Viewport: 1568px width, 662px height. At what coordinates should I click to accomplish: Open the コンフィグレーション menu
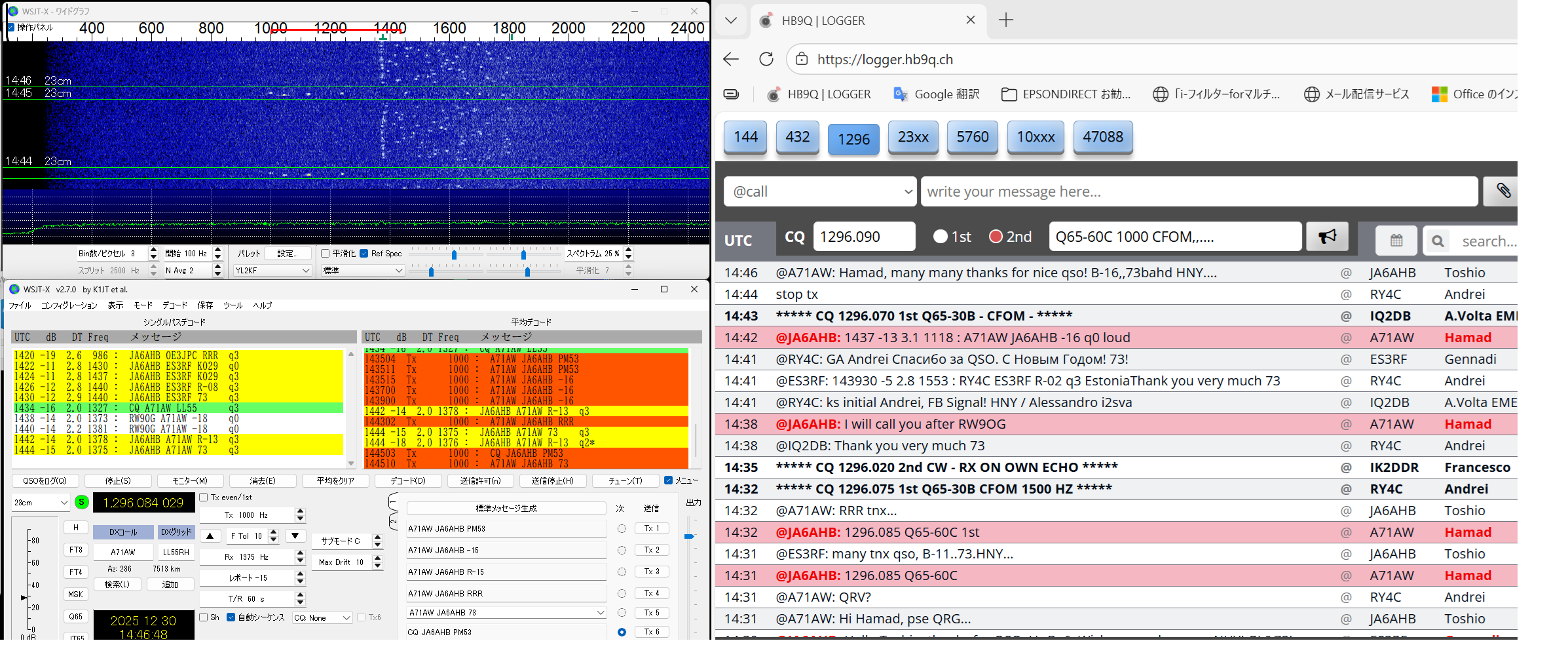(69, 305)
